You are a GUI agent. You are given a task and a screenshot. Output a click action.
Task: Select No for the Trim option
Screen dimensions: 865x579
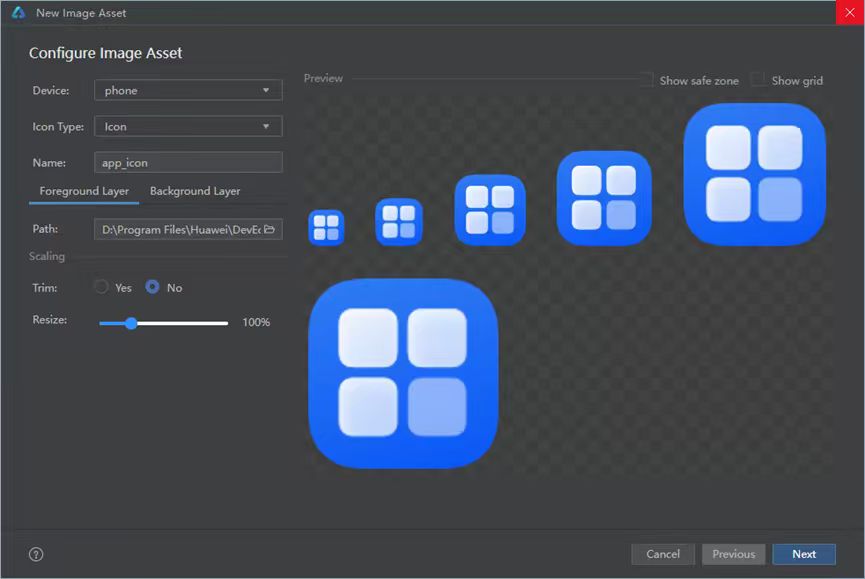(153, 287)
